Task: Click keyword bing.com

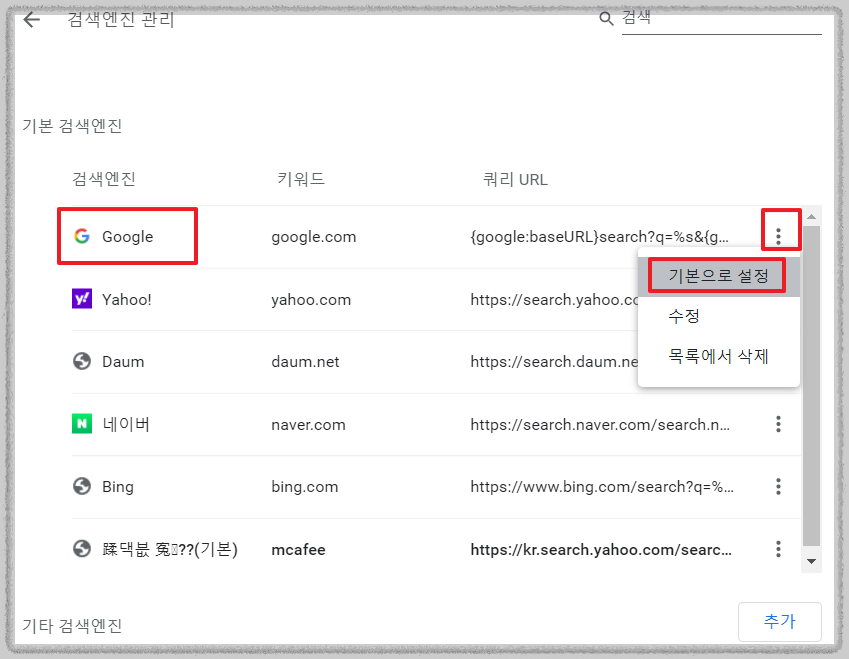Action: tap(304, 487)
